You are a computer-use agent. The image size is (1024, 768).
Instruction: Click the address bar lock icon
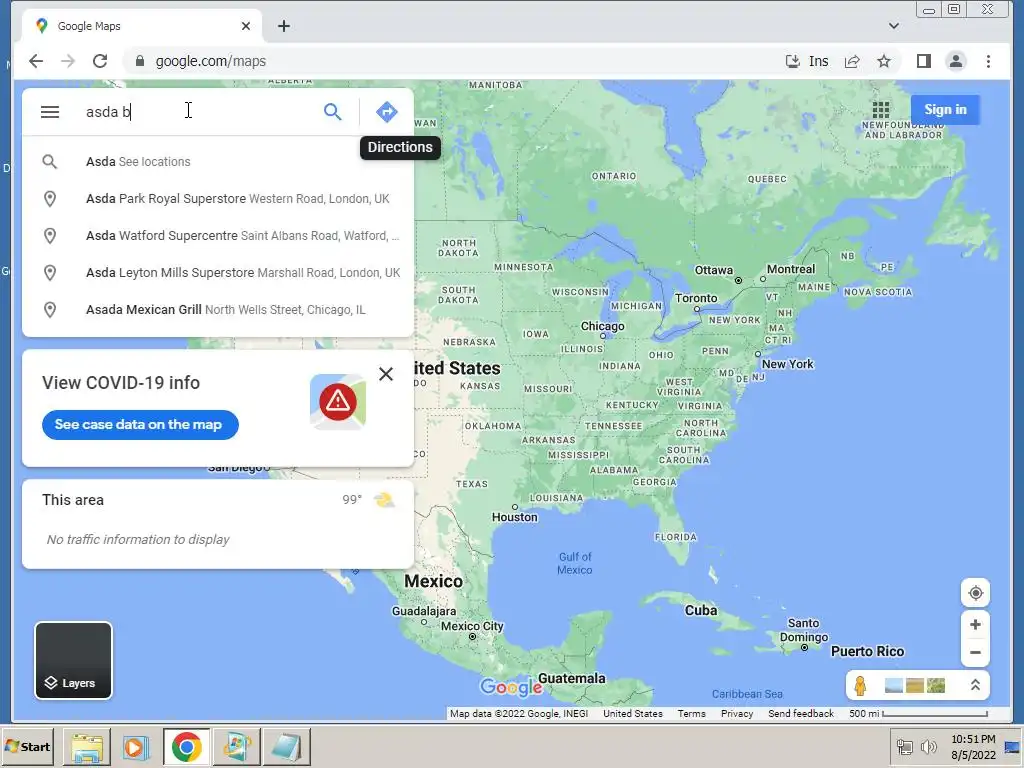(x=139, y=61)
